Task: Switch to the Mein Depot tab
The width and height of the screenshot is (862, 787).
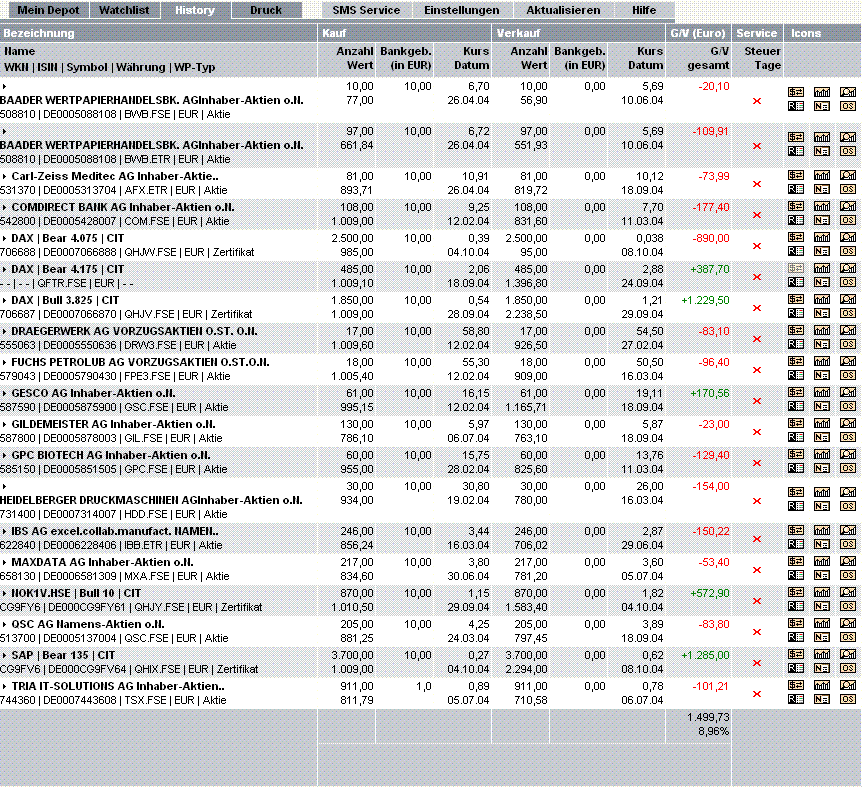Action: (48, 10)
